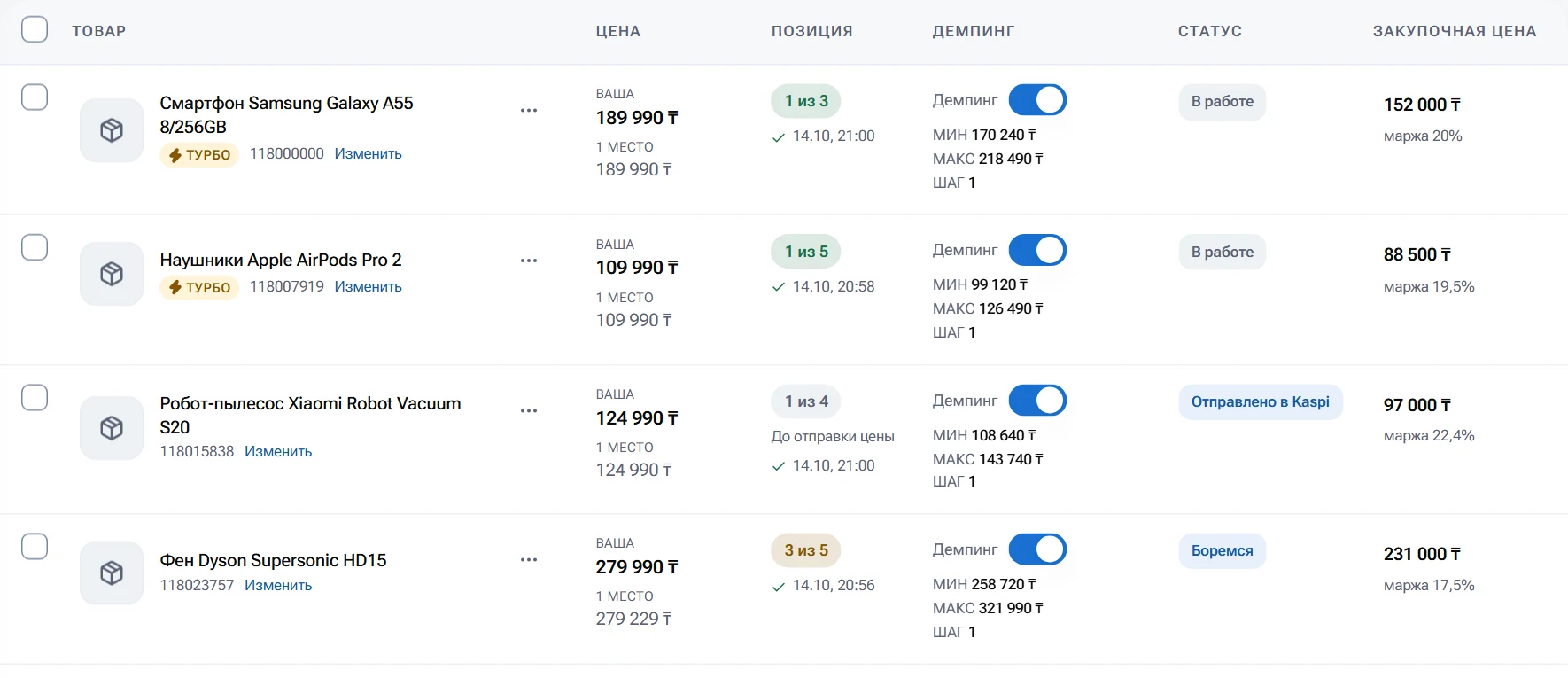
Task: Click the purchase price 231 000 ₸
Action: pyautogui.click(x=1422, y=554)
